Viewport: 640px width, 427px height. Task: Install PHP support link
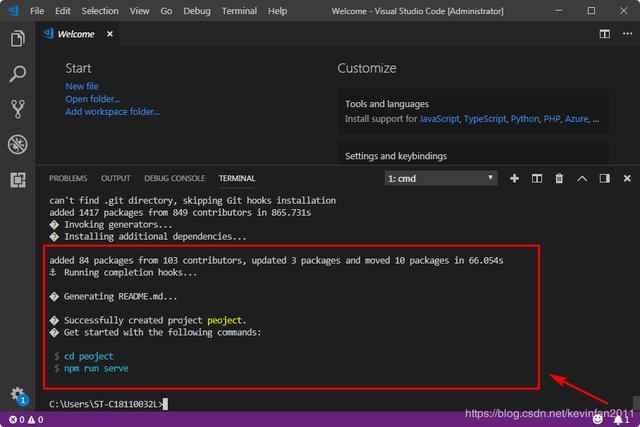pos(552,119)
